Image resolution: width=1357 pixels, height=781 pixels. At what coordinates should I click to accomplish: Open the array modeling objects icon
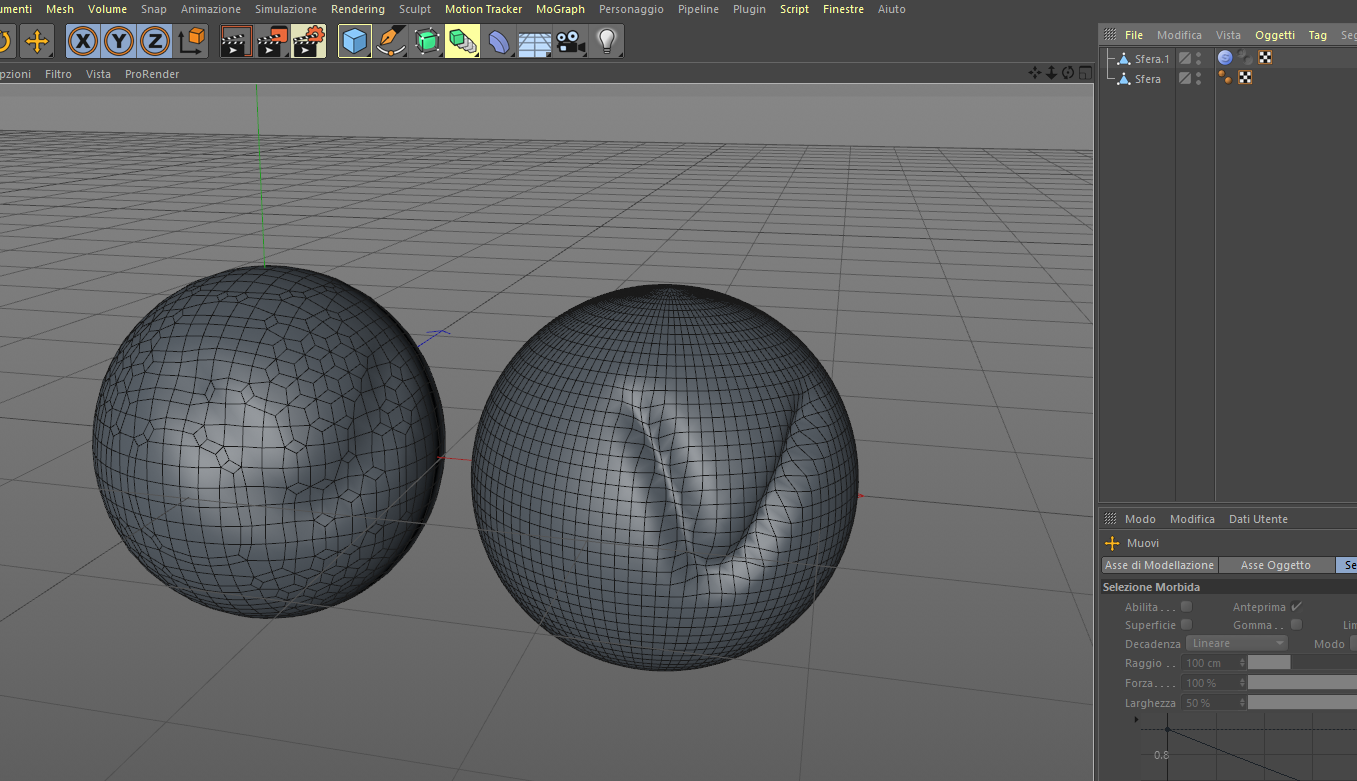click(462, 41)
